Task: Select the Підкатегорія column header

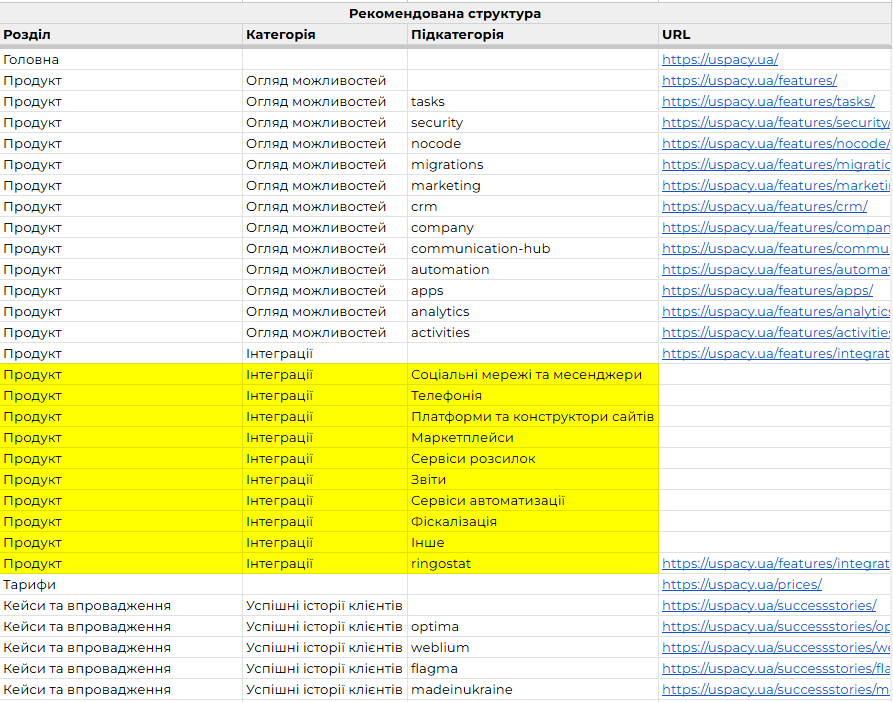Action: [532, 35]
